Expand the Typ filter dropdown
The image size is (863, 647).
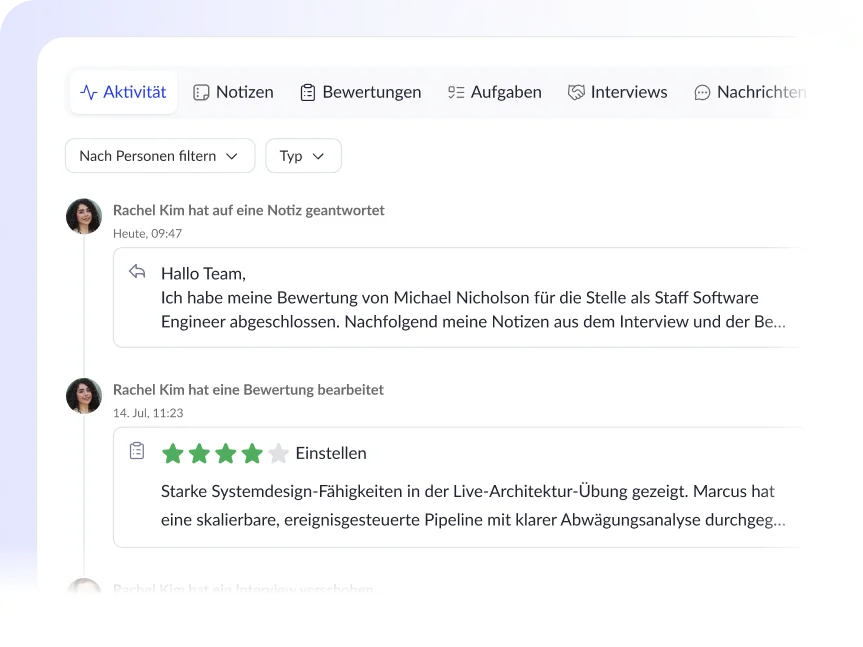pyautogui.click(x=303, y=156)
